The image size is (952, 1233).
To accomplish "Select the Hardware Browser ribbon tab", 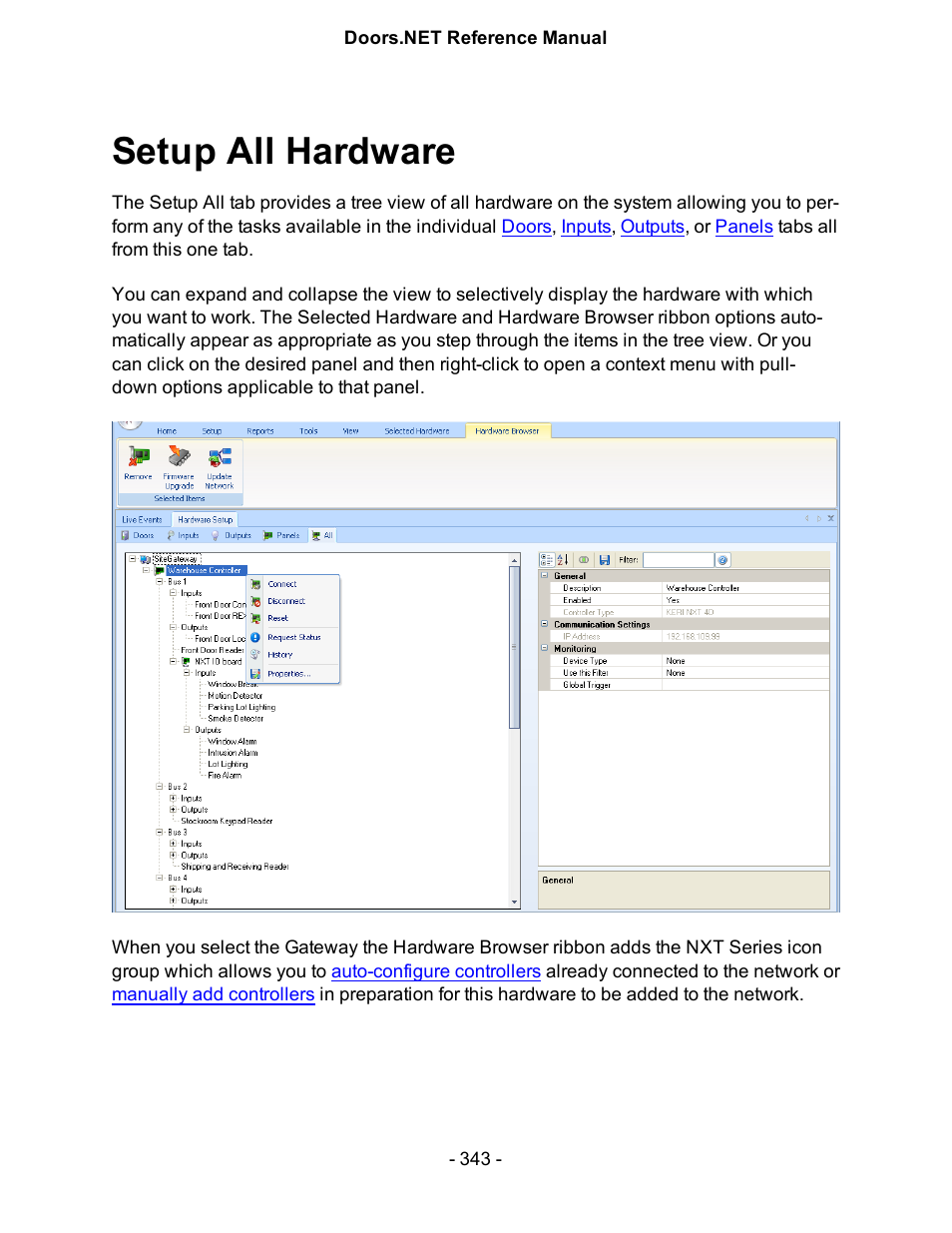I will click(507, 431).
